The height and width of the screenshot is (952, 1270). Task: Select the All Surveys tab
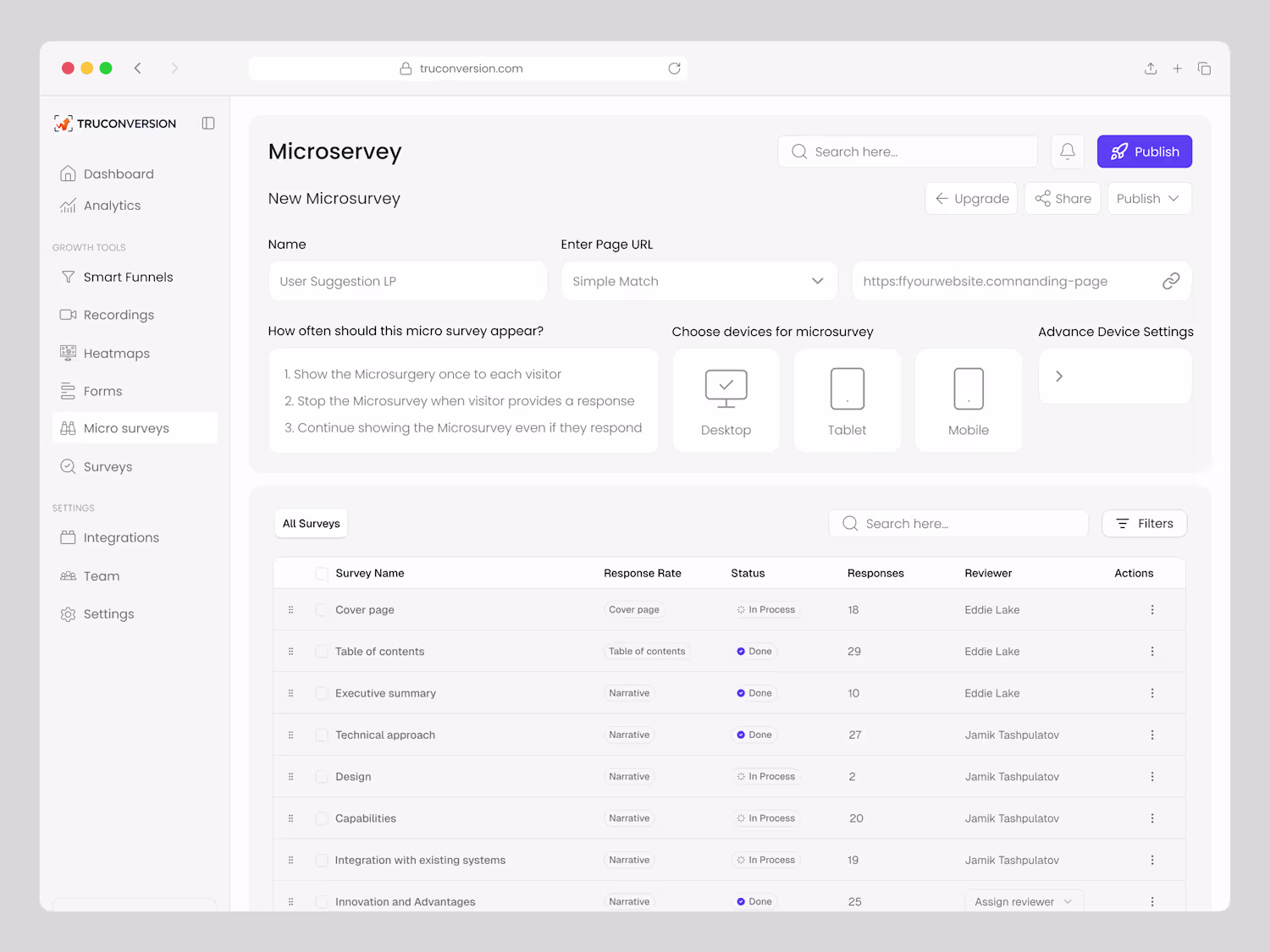[311, 524]
